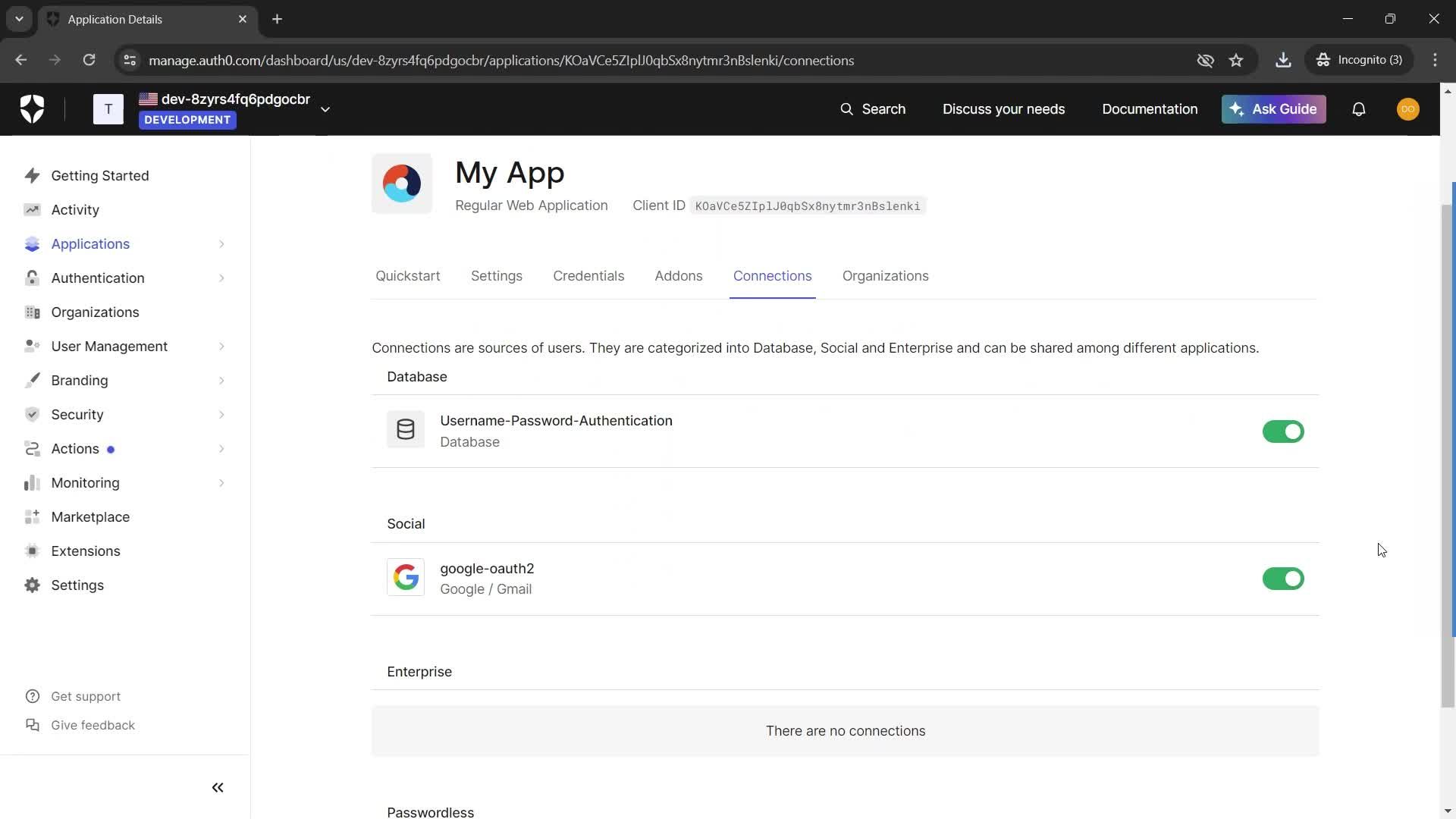Image resolution: width=1456 pixels, height=819 pixels.
Task: Click the Marketplace grid icon
Action: click(x=32, y=517)
